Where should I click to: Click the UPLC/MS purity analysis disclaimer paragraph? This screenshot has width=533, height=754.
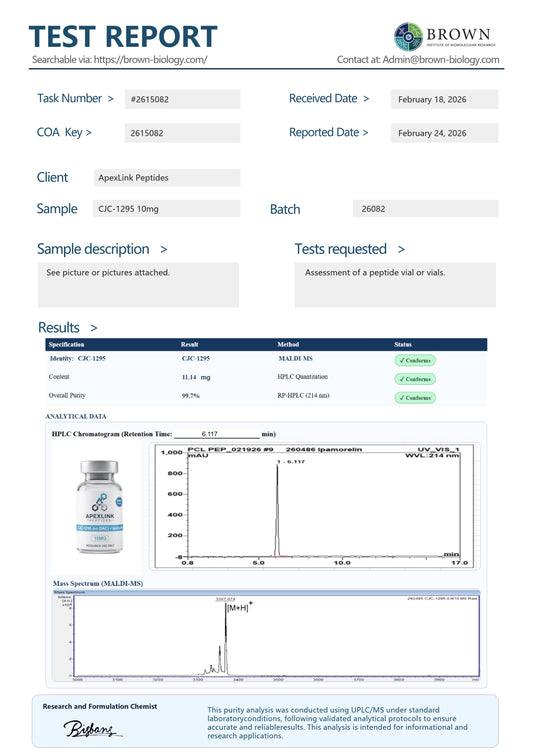pyautogui.click(x=337, y=723)
